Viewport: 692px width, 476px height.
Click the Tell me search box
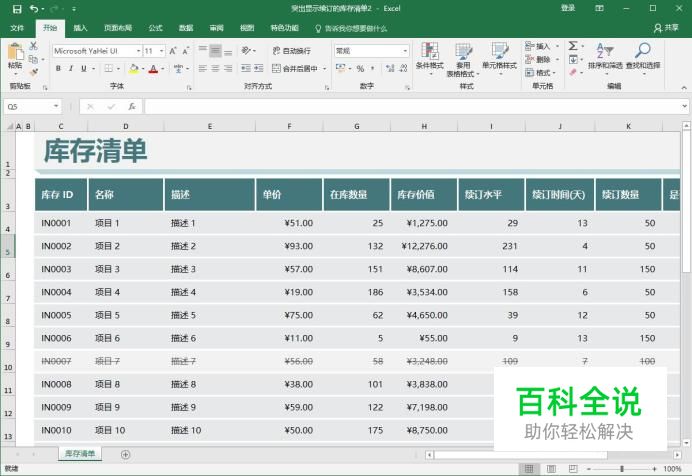(351, 29)
